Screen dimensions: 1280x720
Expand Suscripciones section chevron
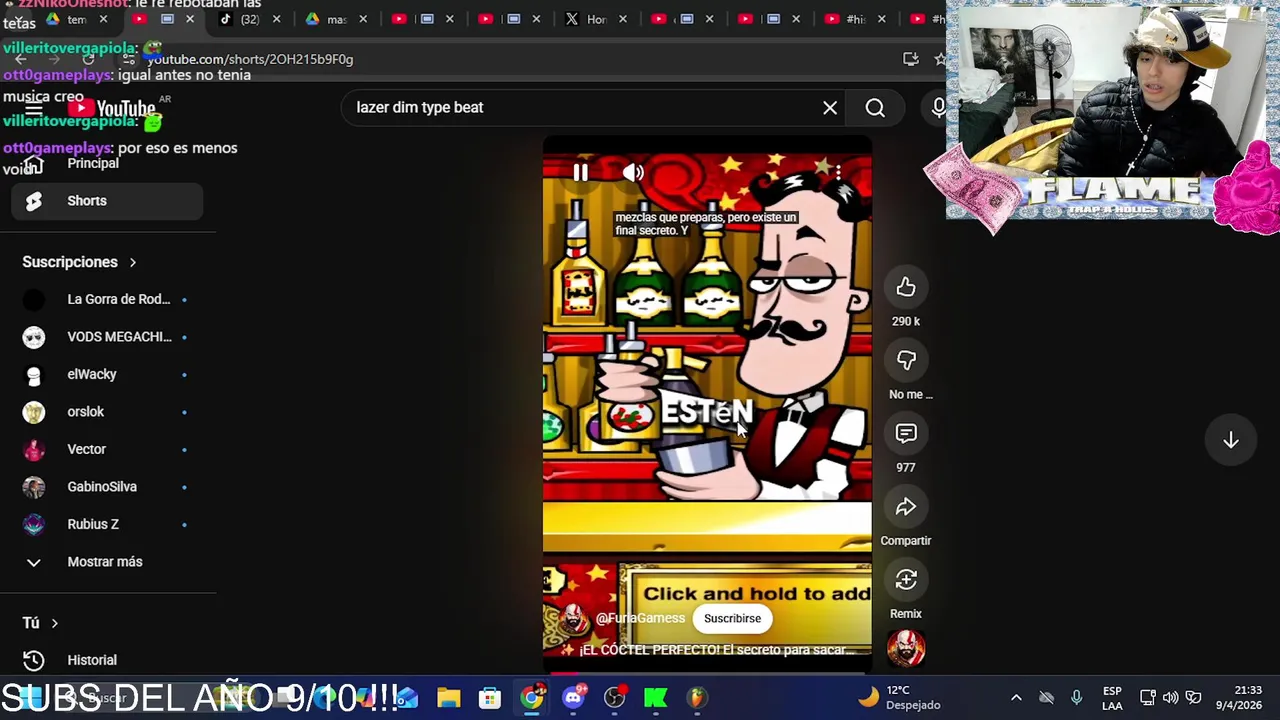132,262
